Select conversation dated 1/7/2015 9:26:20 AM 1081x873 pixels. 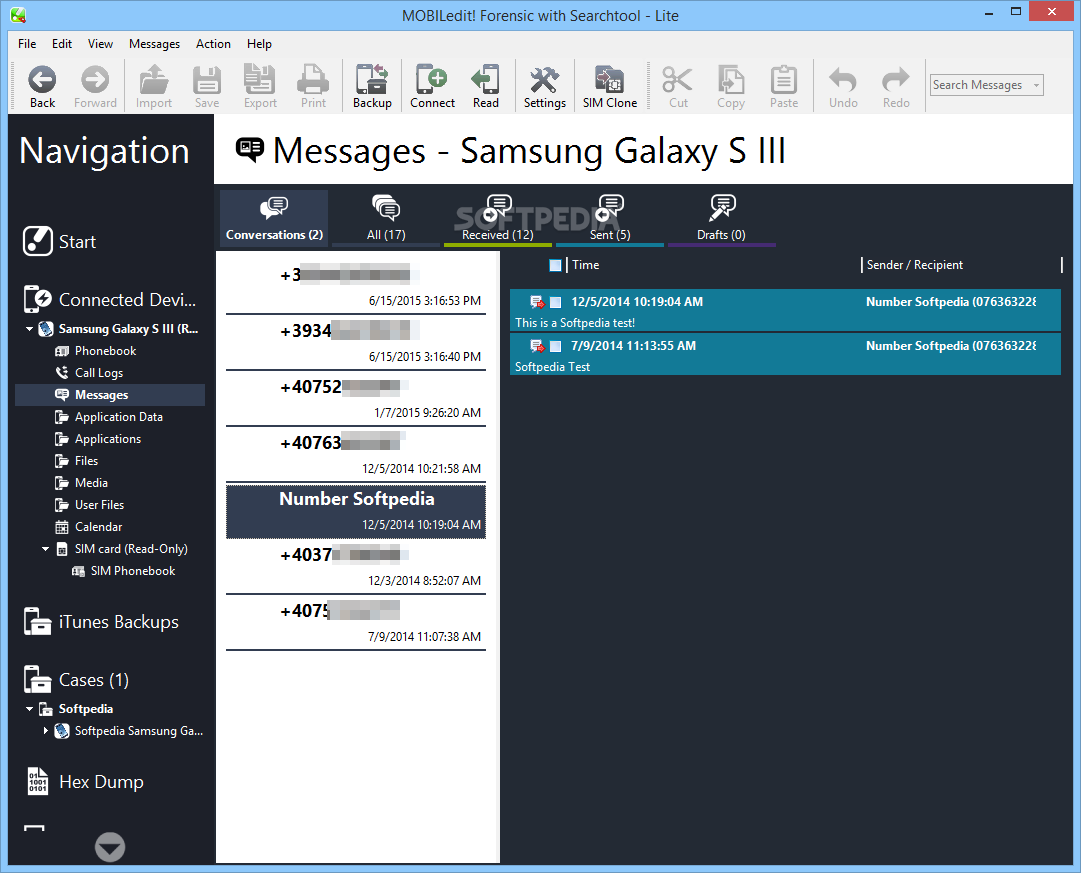coord(356,399)
